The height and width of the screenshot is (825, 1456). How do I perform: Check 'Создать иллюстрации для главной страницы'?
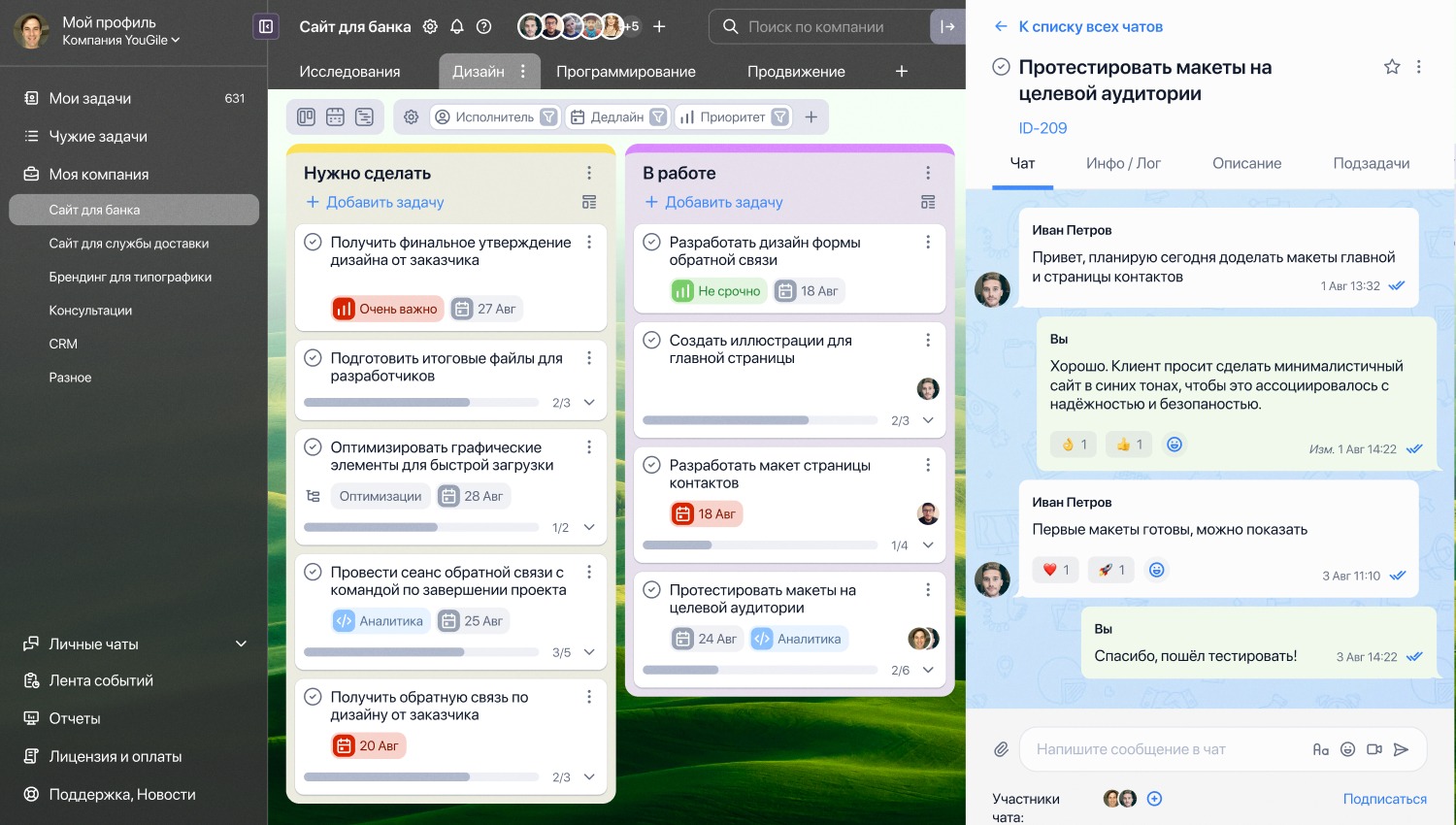click(x=651, y=340)
